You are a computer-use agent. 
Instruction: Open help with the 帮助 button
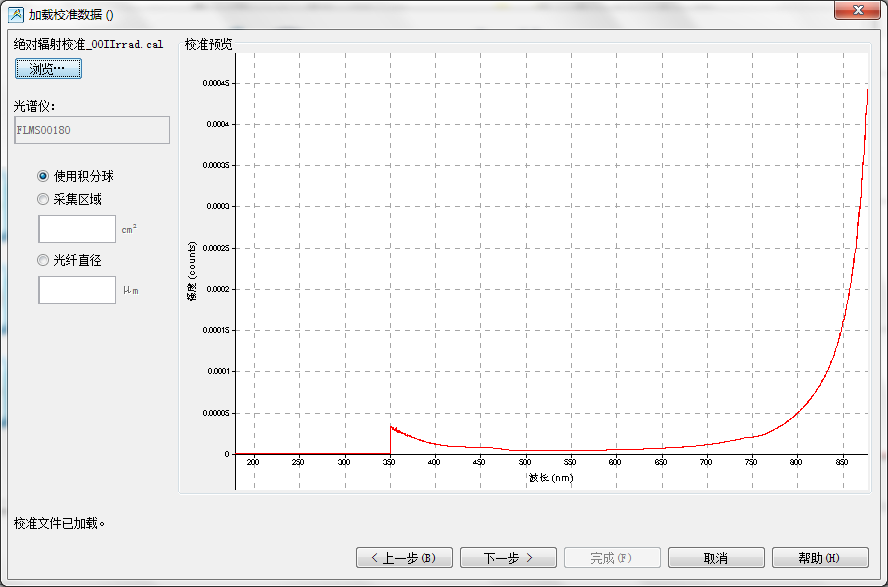click(820, 558)
